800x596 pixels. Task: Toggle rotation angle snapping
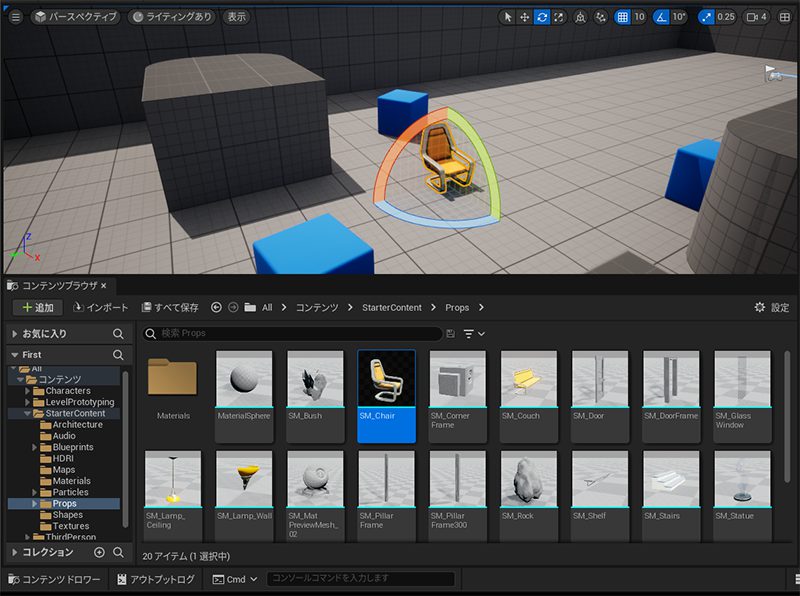661,17
